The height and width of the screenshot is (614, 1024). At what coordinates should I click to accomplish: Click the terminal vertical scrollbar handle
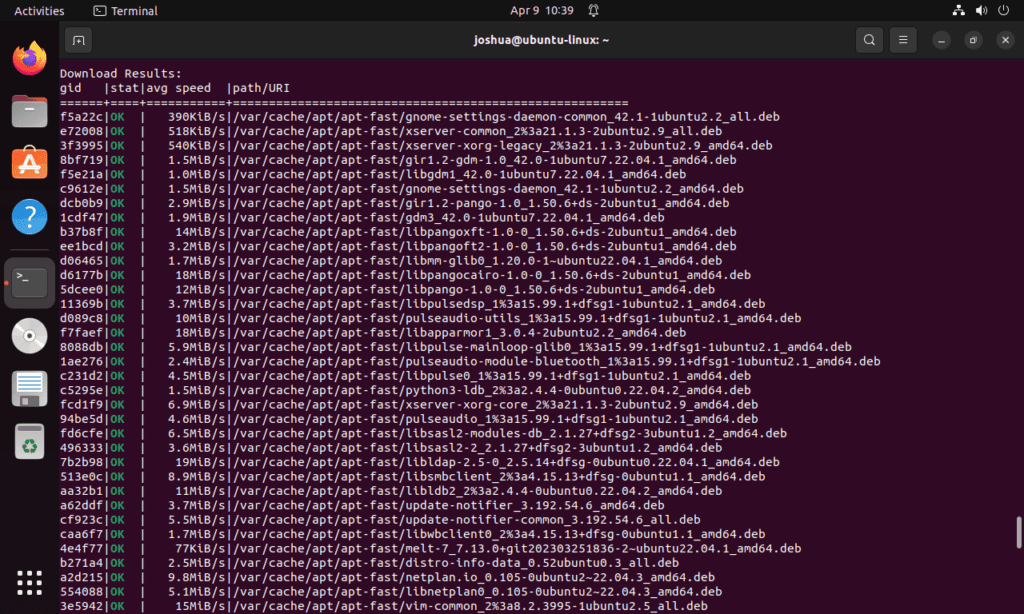pos(1019,532)
